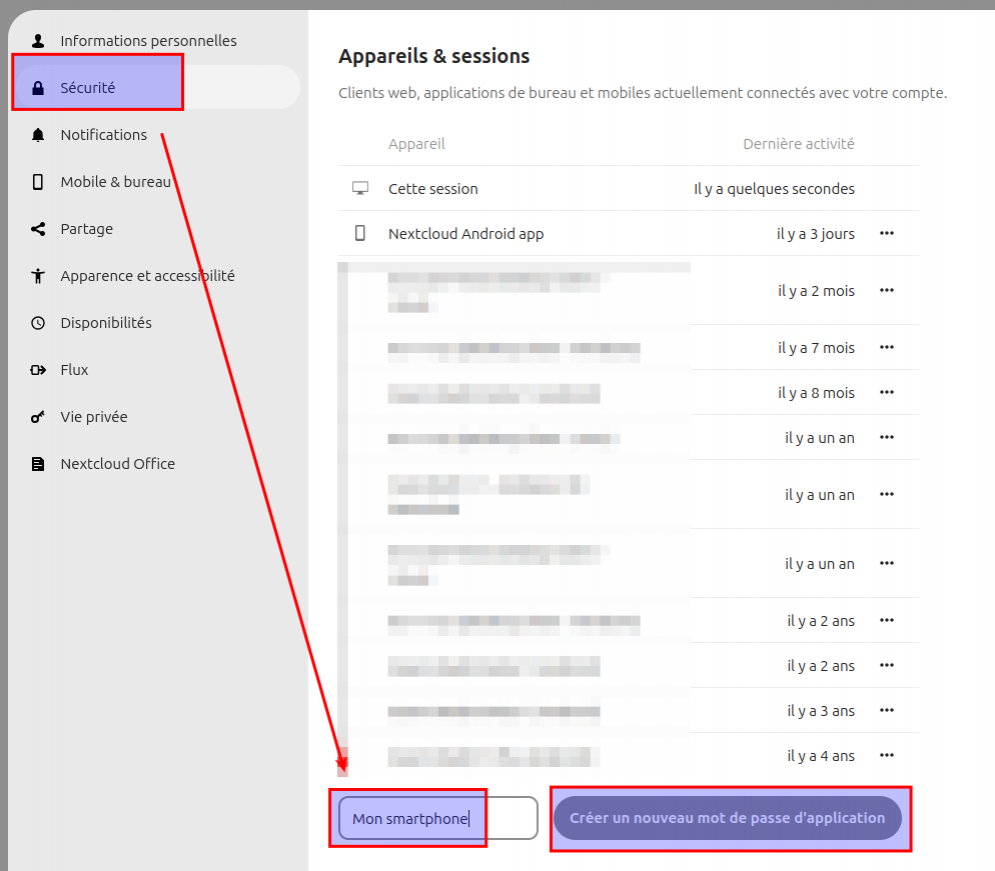Click the document icon for Nextcloud Office

pos(38,464)
